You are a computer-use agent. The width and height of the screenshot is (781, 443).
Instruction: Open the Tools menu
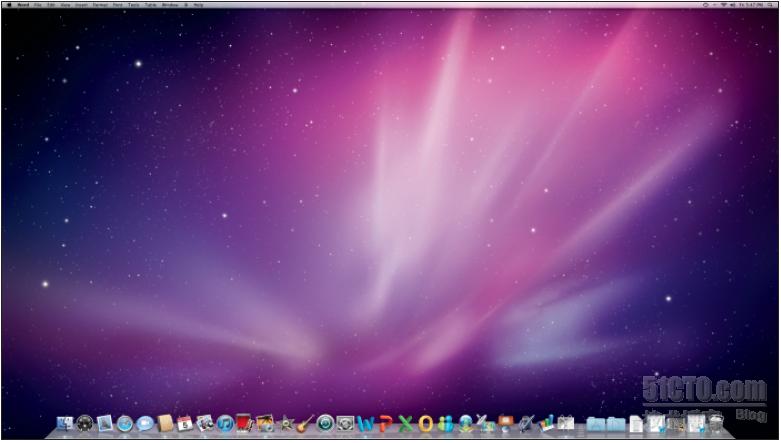(x=133, y=5)
